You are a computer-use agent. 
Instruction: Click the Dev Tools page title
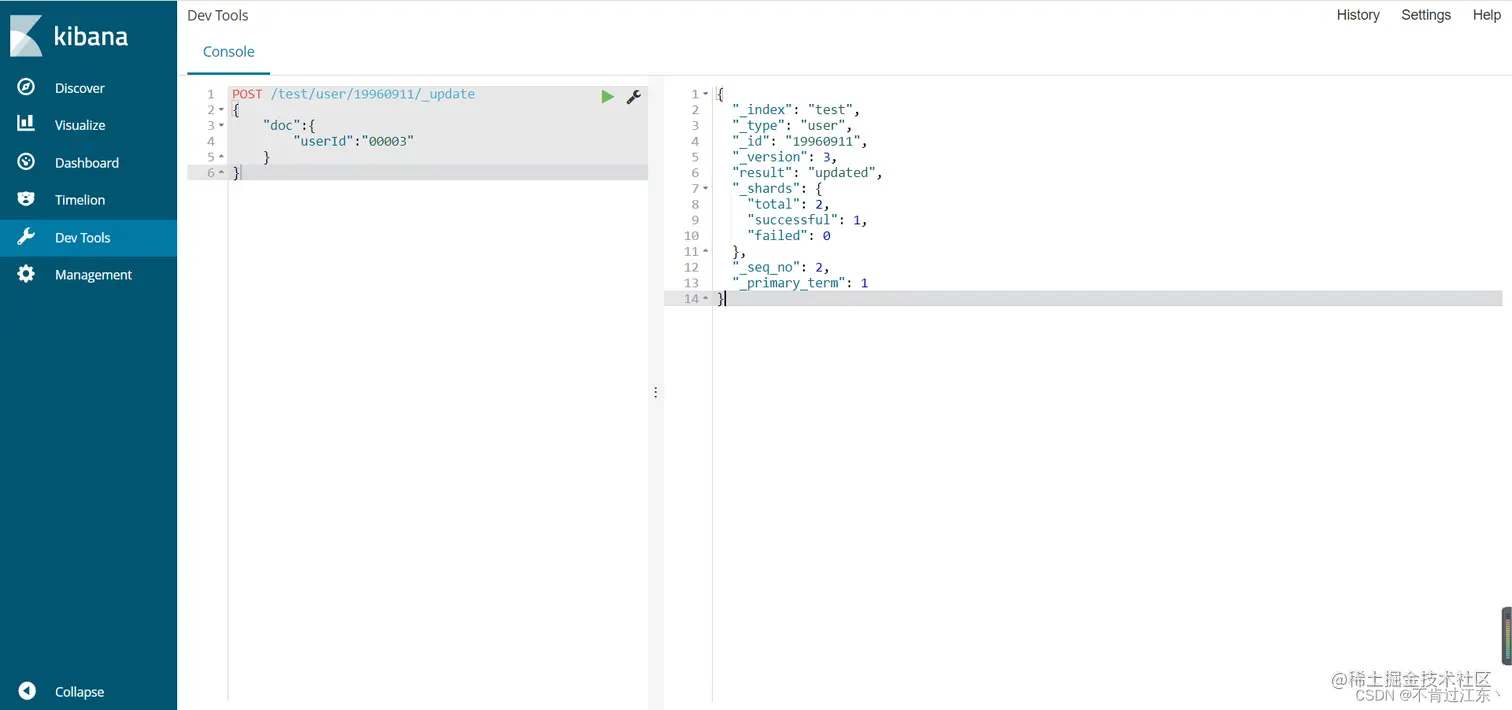[218, 15]
